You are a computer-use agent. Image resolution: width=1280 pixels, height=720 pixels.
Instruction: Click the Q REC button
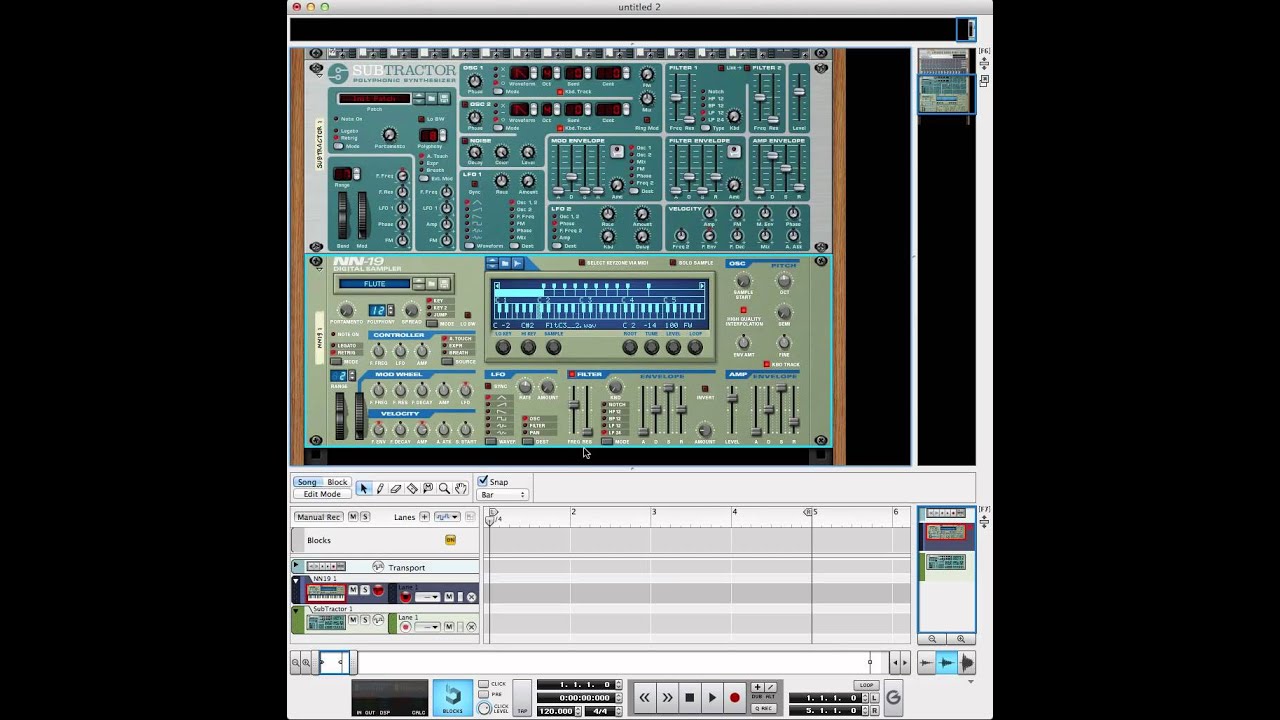(x=763, y=708)
